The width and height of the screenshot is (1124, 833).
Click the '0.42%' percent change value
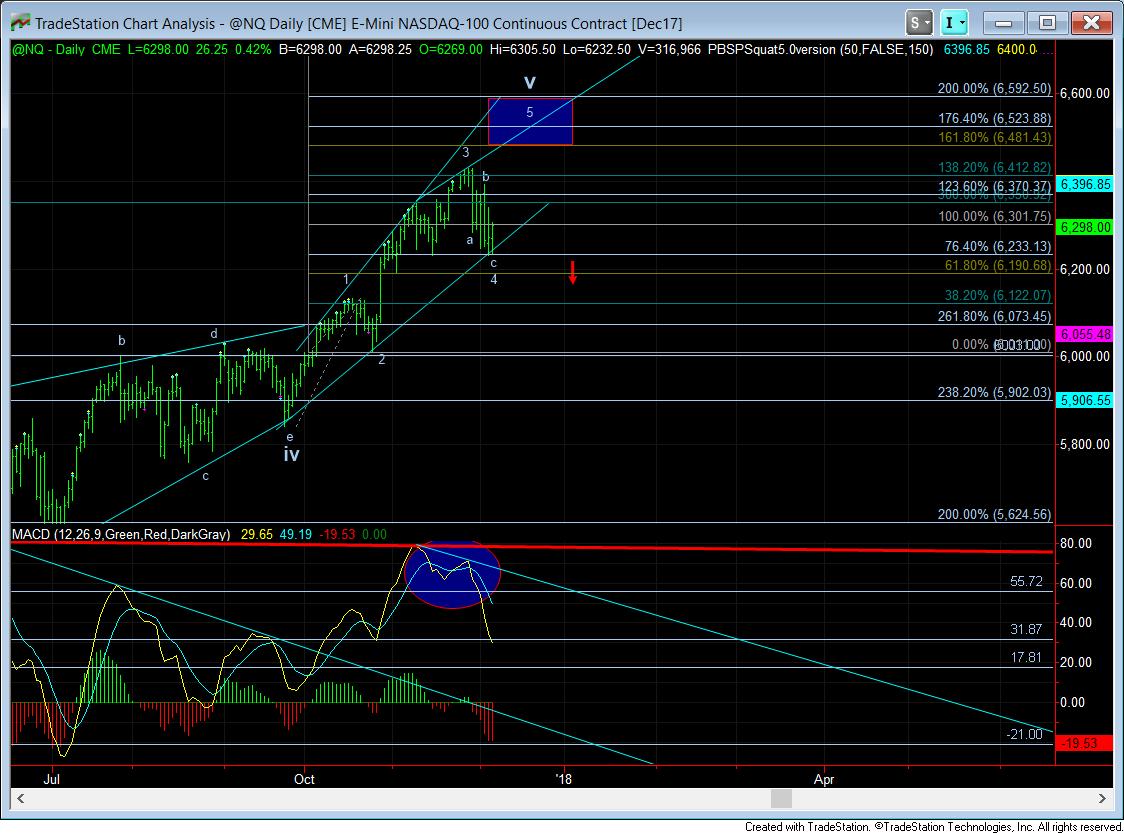[x=253, y=49]
